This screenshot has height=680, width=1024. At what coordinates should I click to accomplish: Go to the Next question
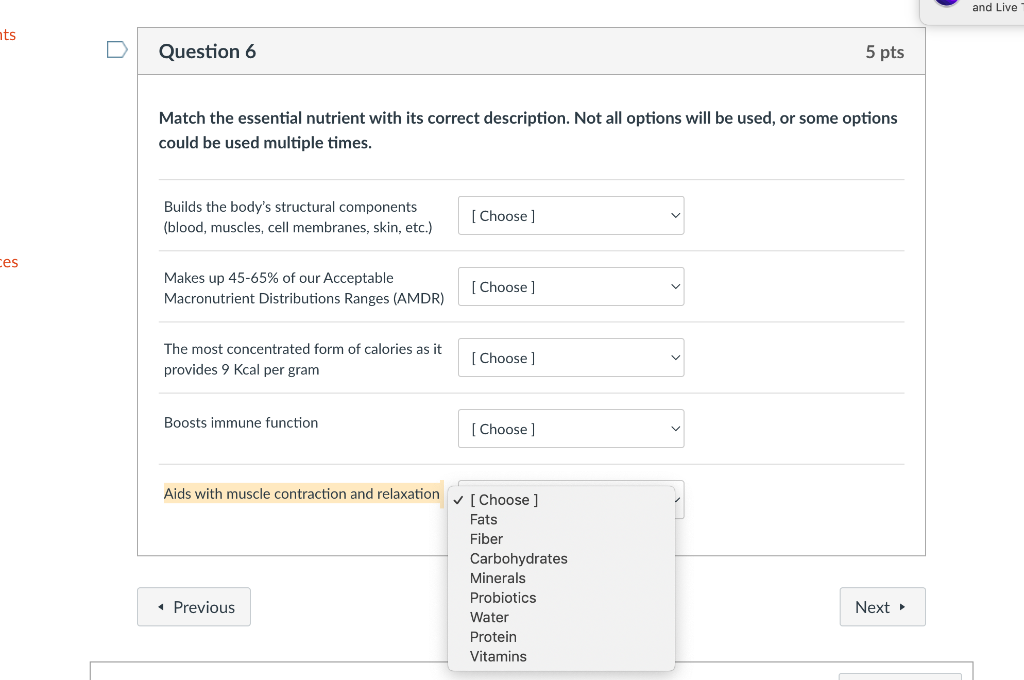pyautogui.click(x=882, y=607)
